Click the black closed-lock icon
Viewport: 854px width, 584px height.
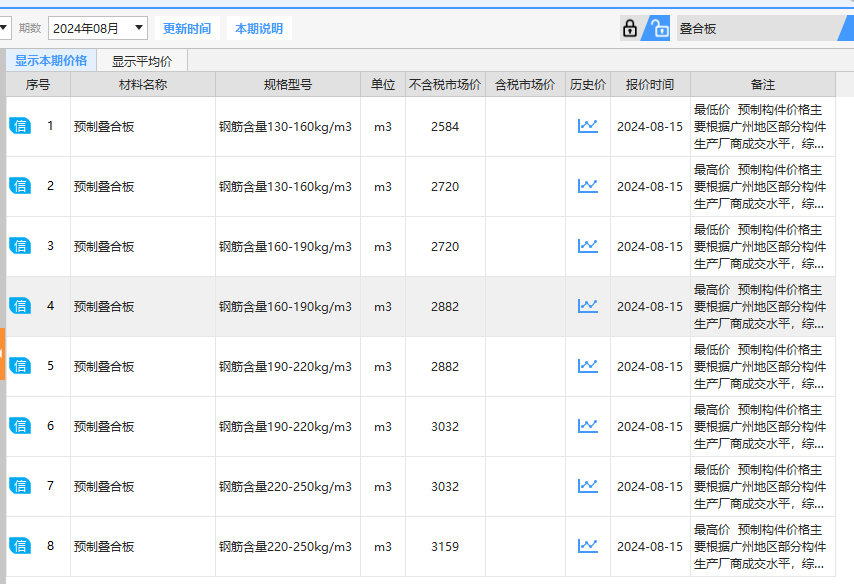(x=630, y=28)
